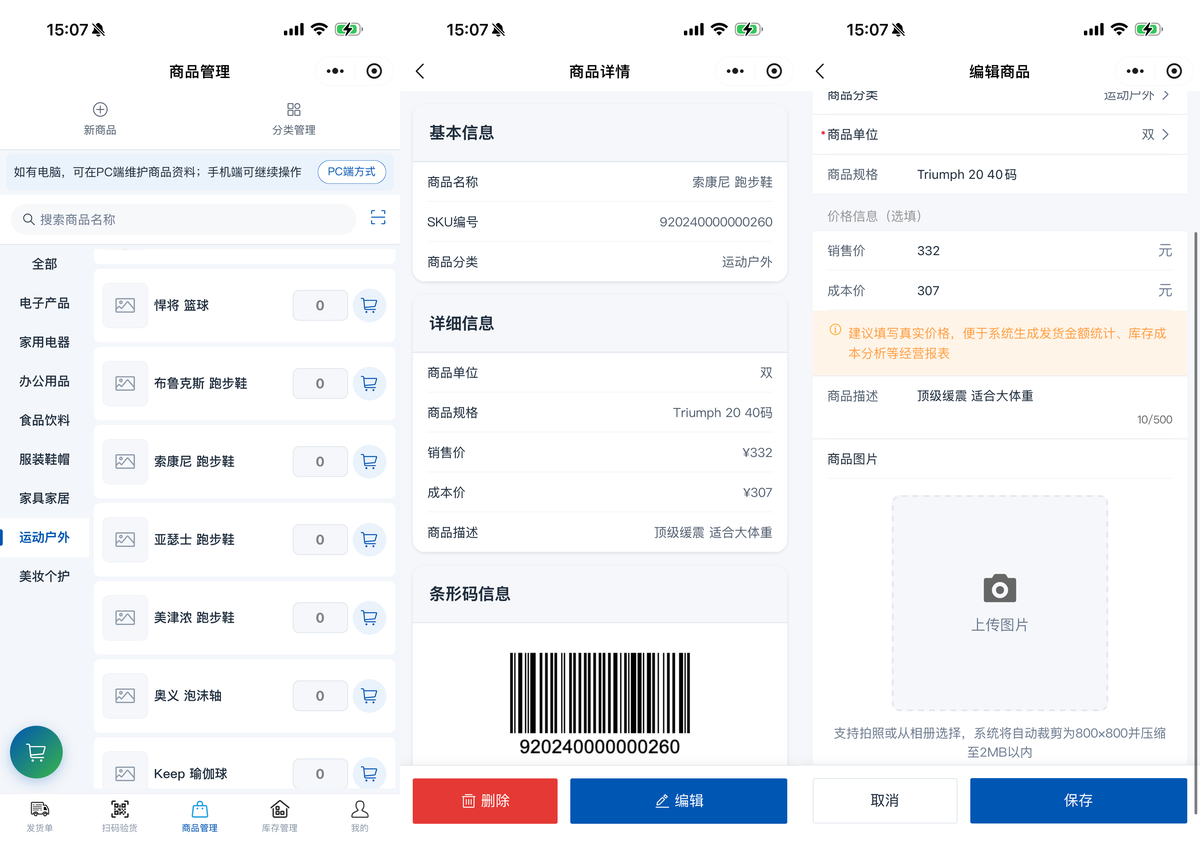Tap quantity box for 亚瑟士 跑步鞋
The image size is (1200, 868).
pyautogui.click(x=320, y=540)
